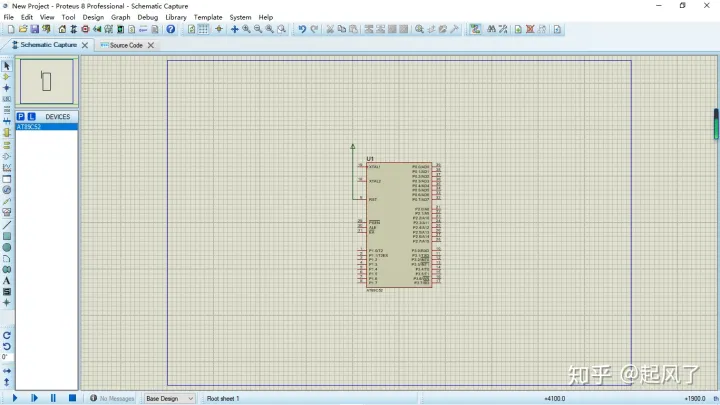Select the Selection Mode arrow tool
The height and width of the screenshot is (405, 720).
(7, 66)
